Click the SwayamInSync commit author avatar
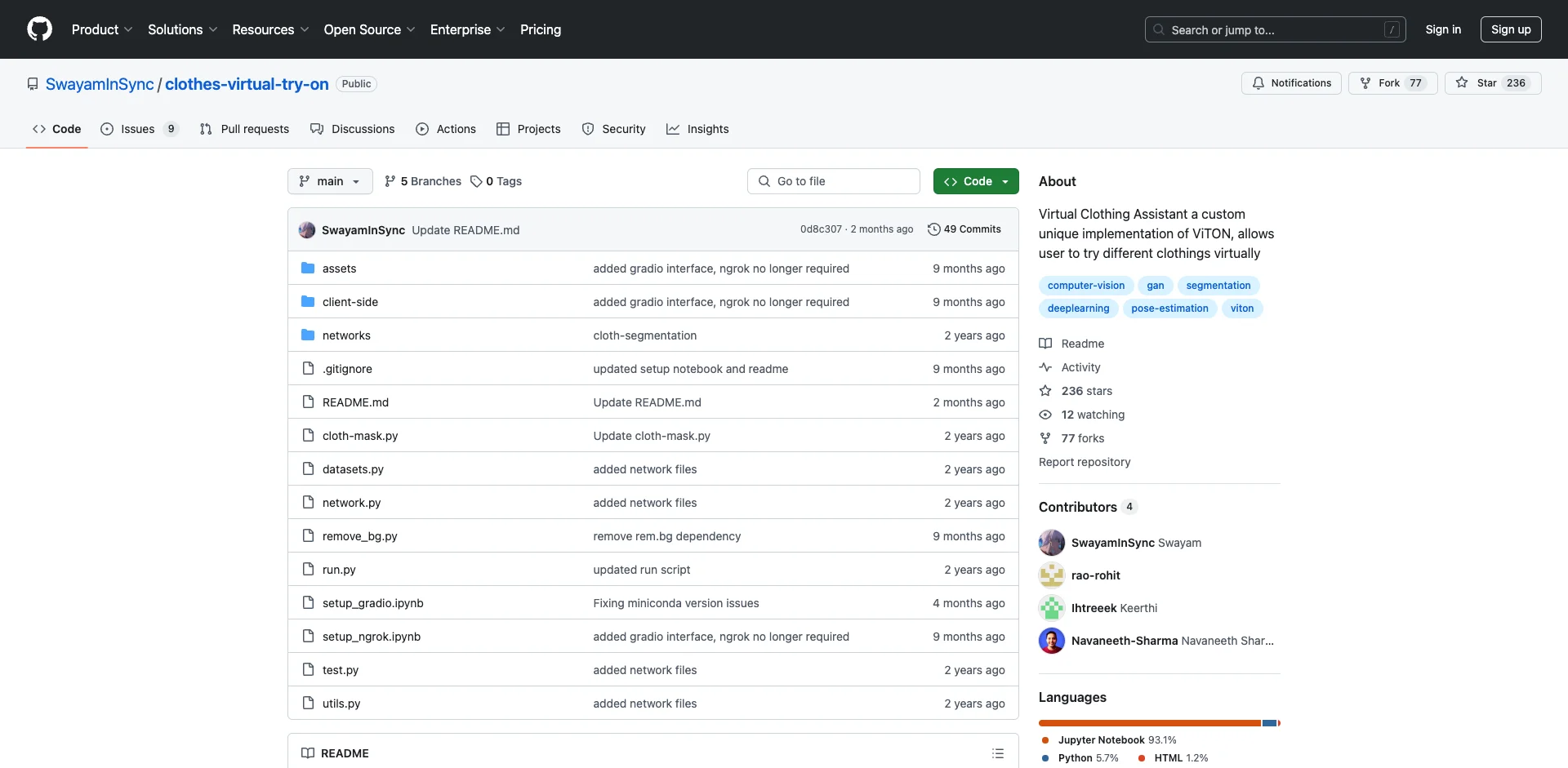The width and height of the screenshot is (1568, 768). [307, 229]
